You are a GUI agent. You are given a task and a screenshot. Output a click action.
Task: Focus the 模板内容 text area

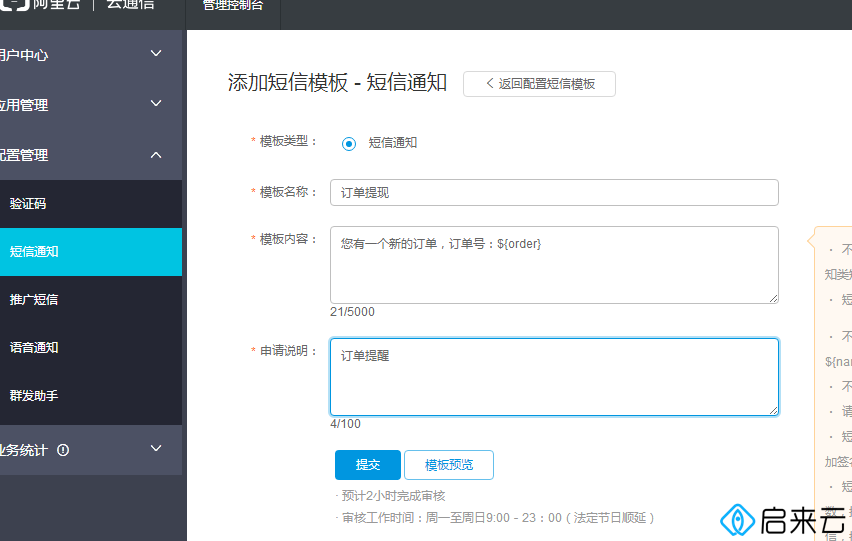pos(554,265)
